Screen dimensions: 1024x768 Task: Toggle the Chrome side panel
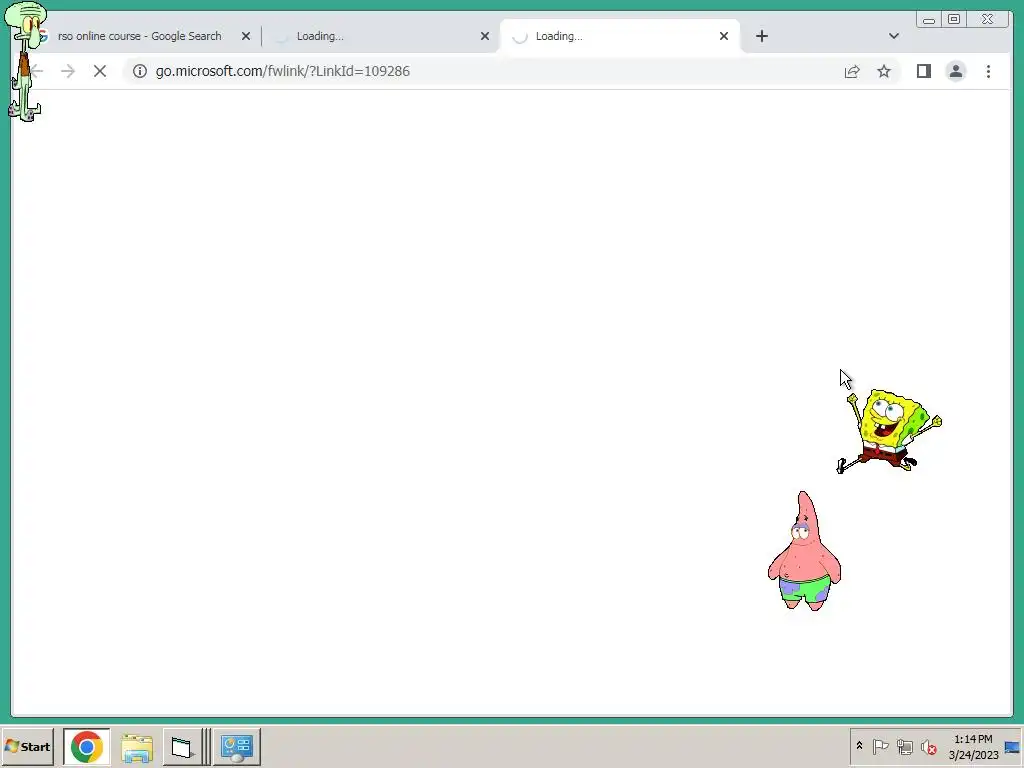click(x=923, y=71)
